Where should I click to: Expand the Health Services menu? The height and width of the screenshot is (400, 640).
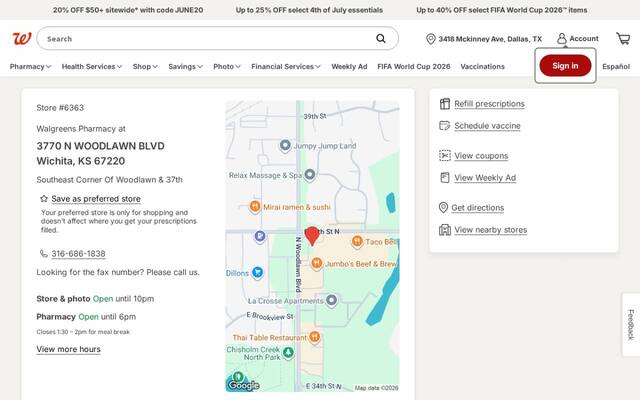(x=92, y=67)
